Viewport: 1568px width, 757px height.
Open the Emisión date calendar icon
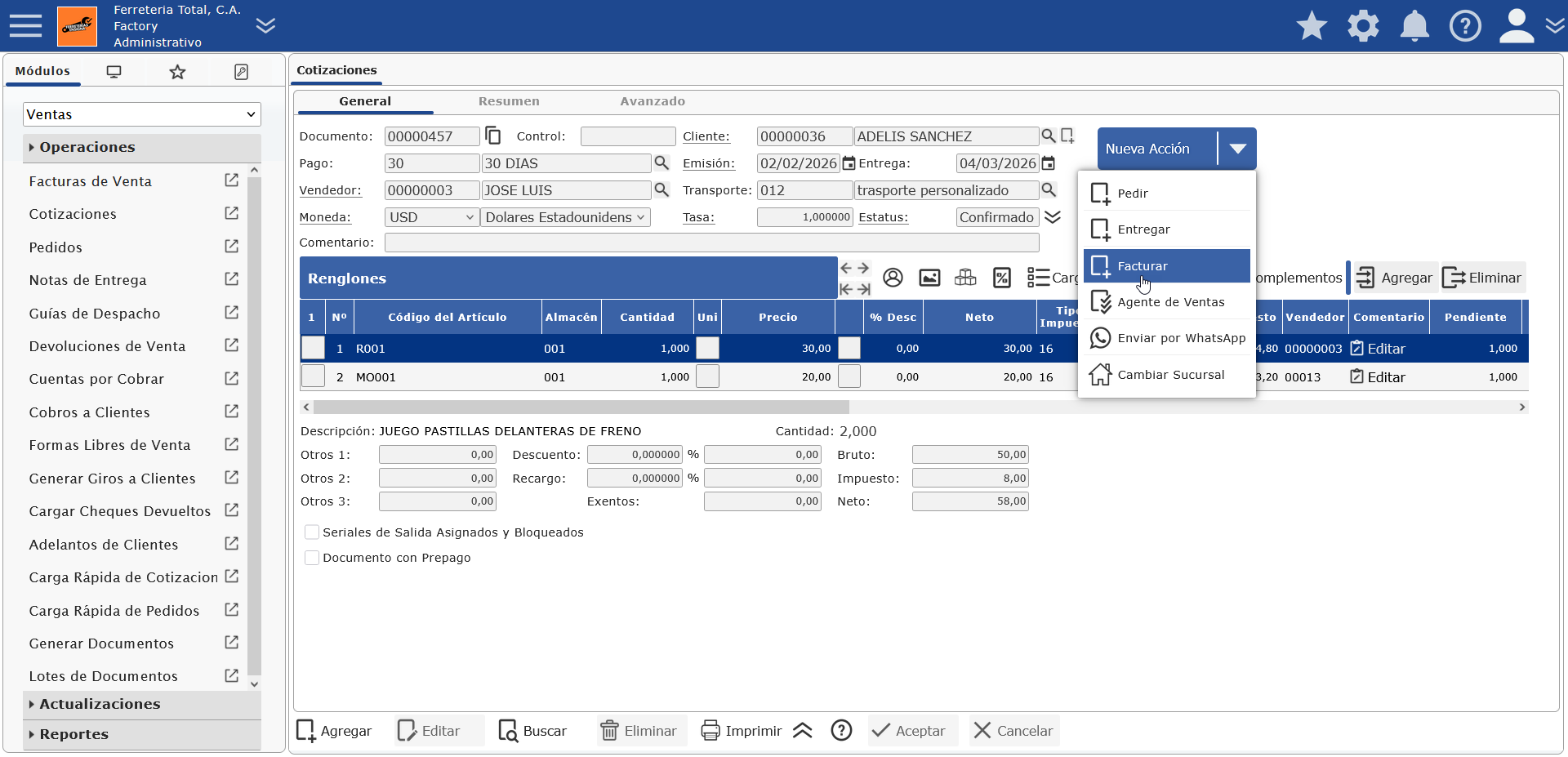coord(849,163)
